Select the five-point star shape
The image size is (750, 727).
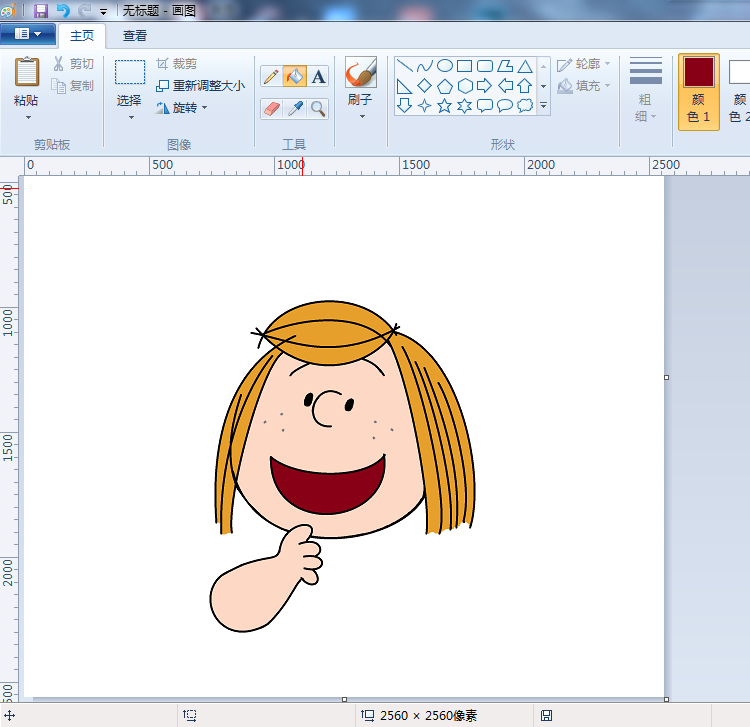point(445,105)
